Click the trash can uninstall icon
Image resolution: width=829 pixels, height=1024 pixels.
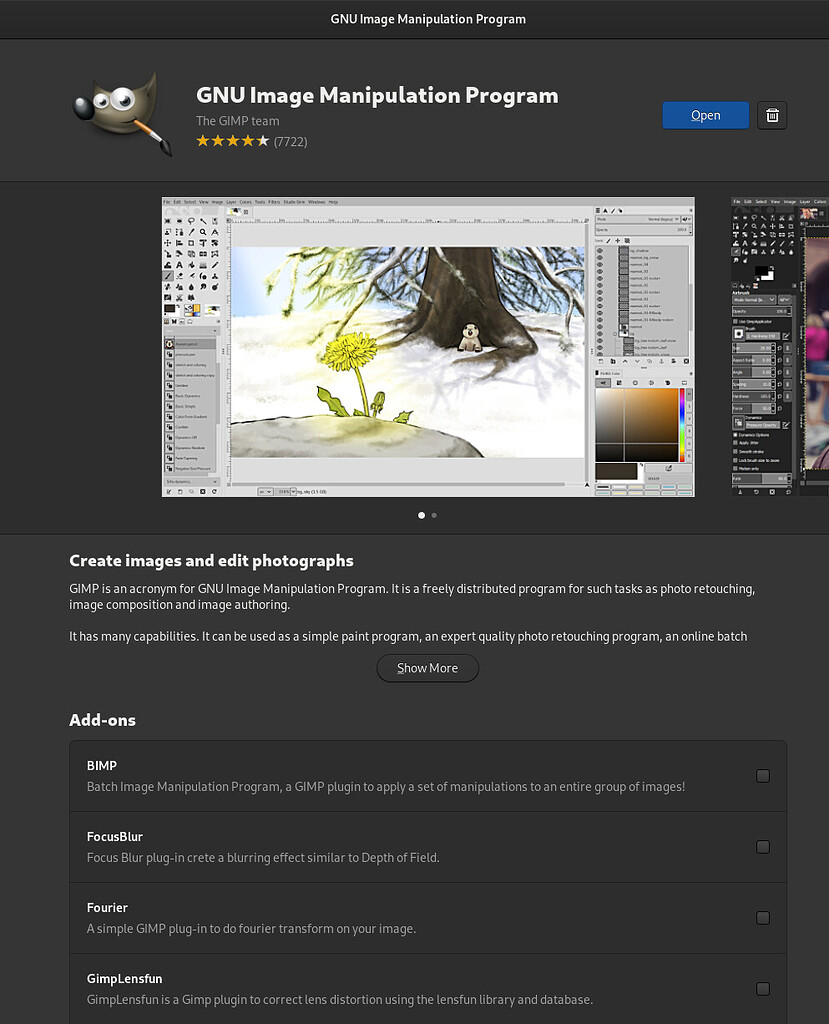point(771,115)
